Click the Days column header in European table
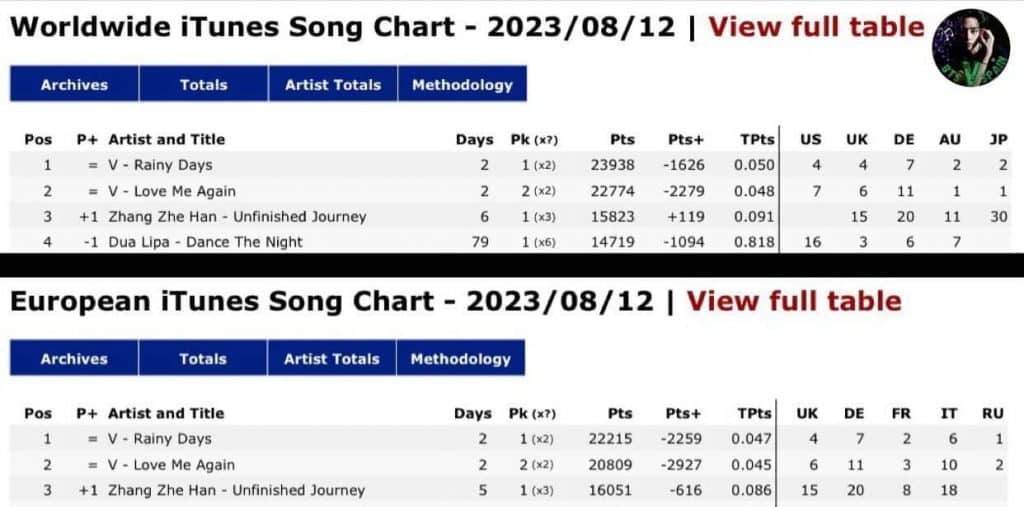 [472, 414]
